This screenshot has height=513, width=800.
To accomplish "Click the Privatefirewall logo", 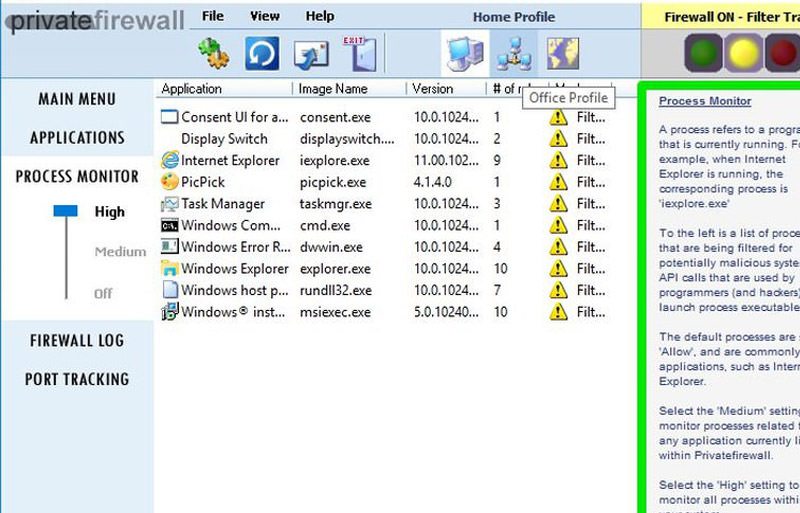I will tap(95, 21).
